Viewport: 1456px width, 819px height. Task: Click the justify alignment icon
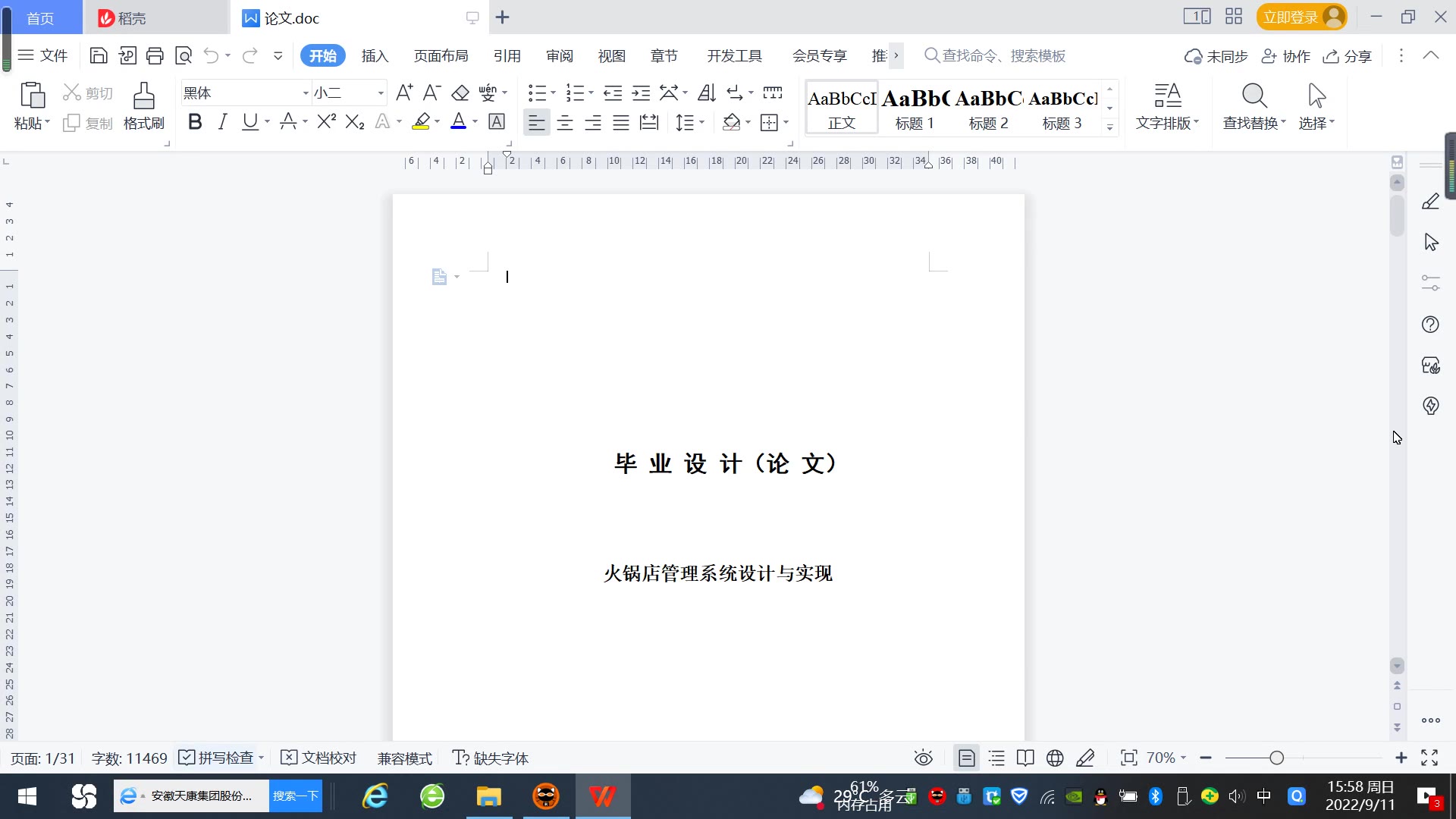[x=620, y=122]
